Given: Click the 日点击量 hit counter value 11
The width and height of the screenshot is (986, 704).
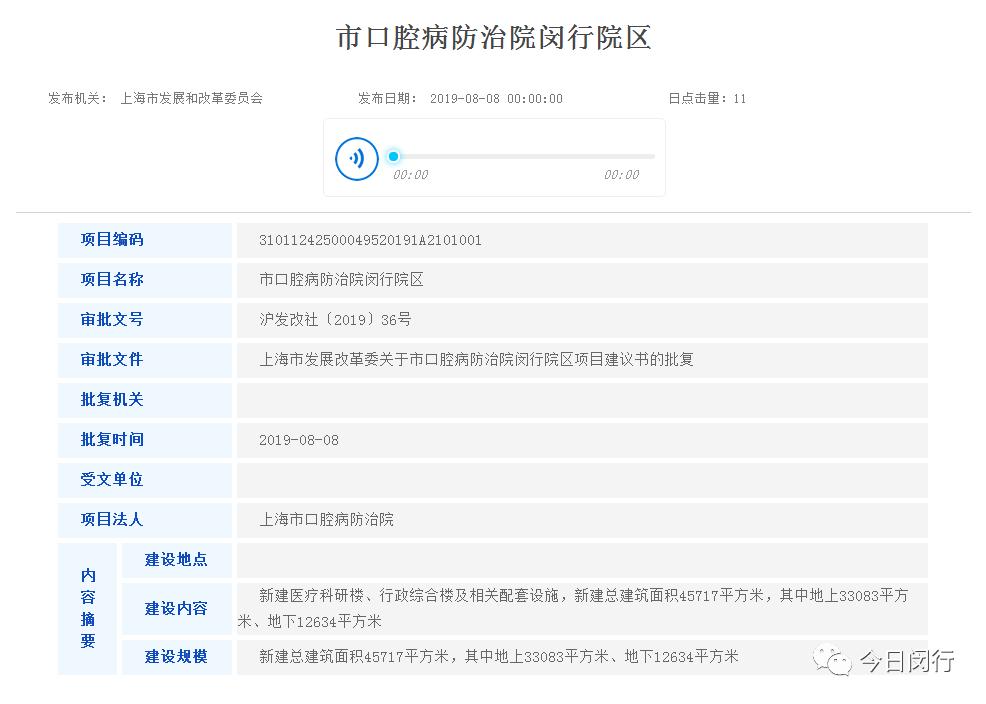Looking at the screenshot, I should (x=742, y=98).
